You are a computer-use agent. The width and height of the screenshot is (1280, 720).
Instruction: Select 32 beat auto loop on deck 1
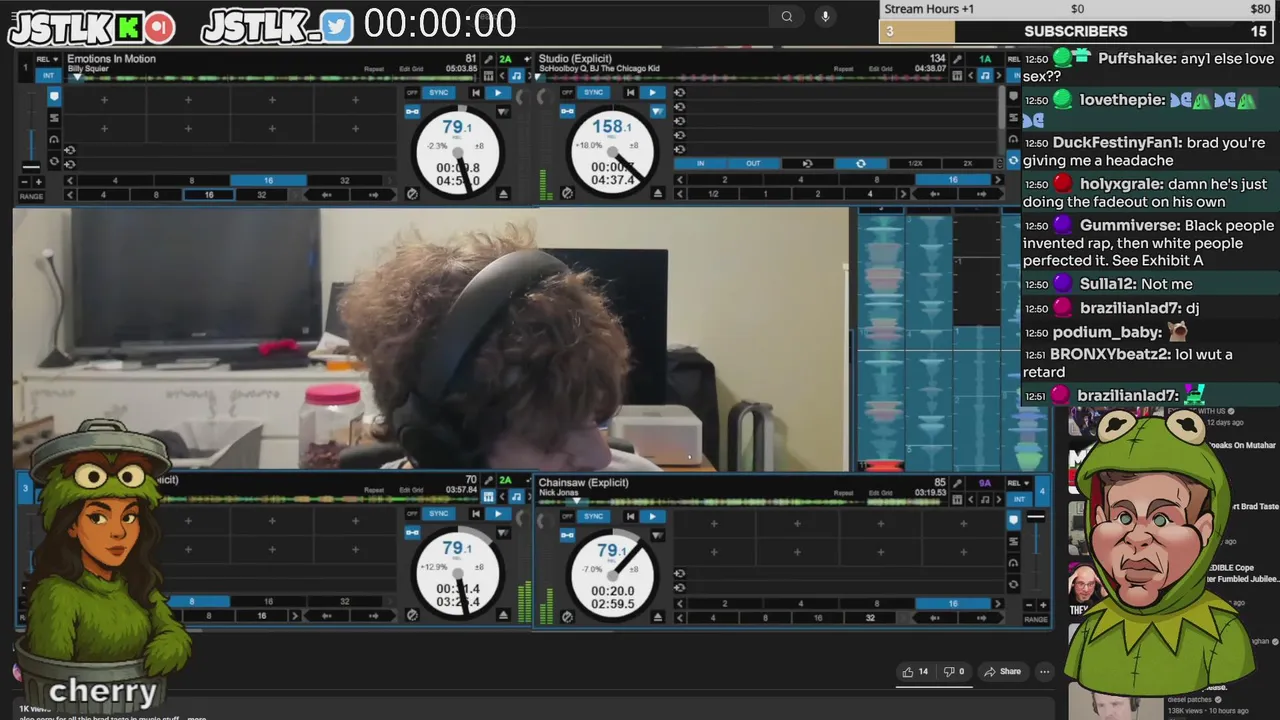[344, 181]
